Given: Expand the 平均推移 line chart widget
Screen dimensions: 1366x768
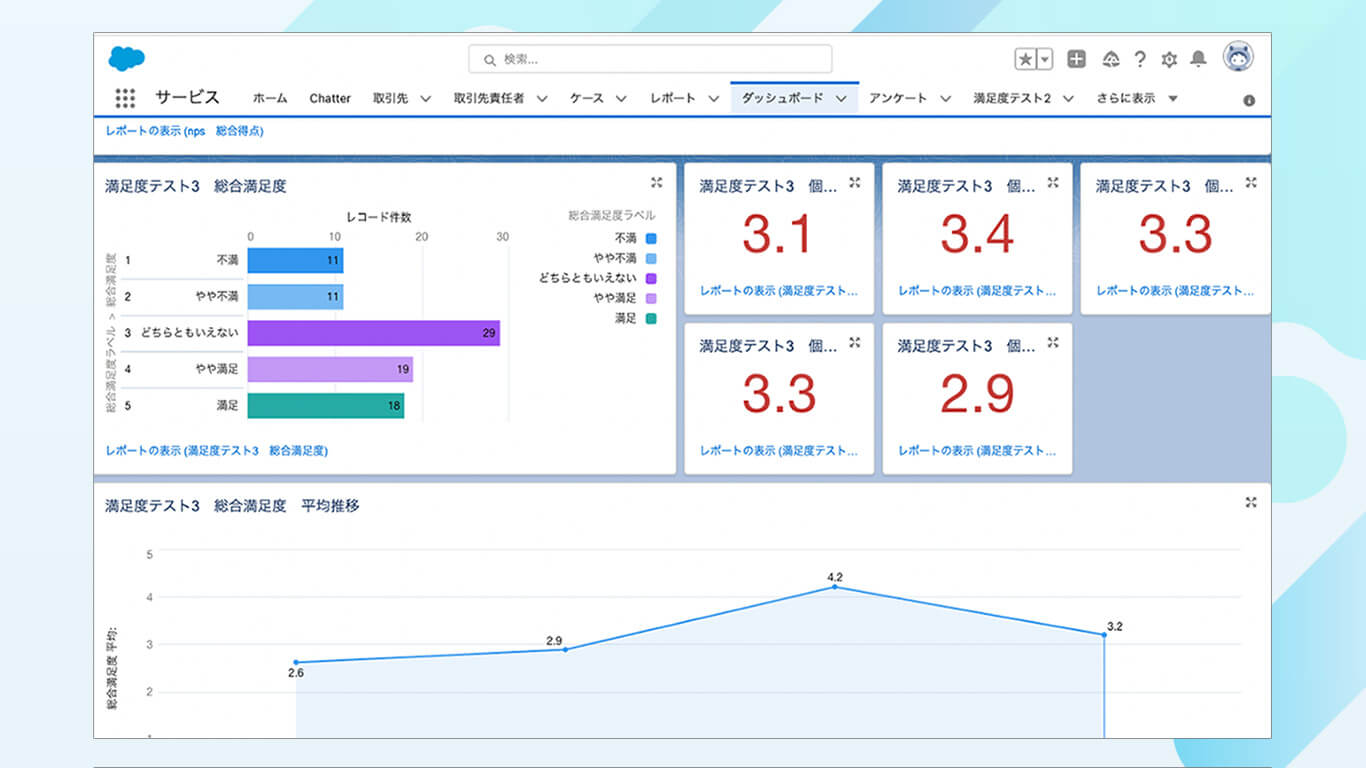Looking at the screenshot, I should [x=1251, y=502].
